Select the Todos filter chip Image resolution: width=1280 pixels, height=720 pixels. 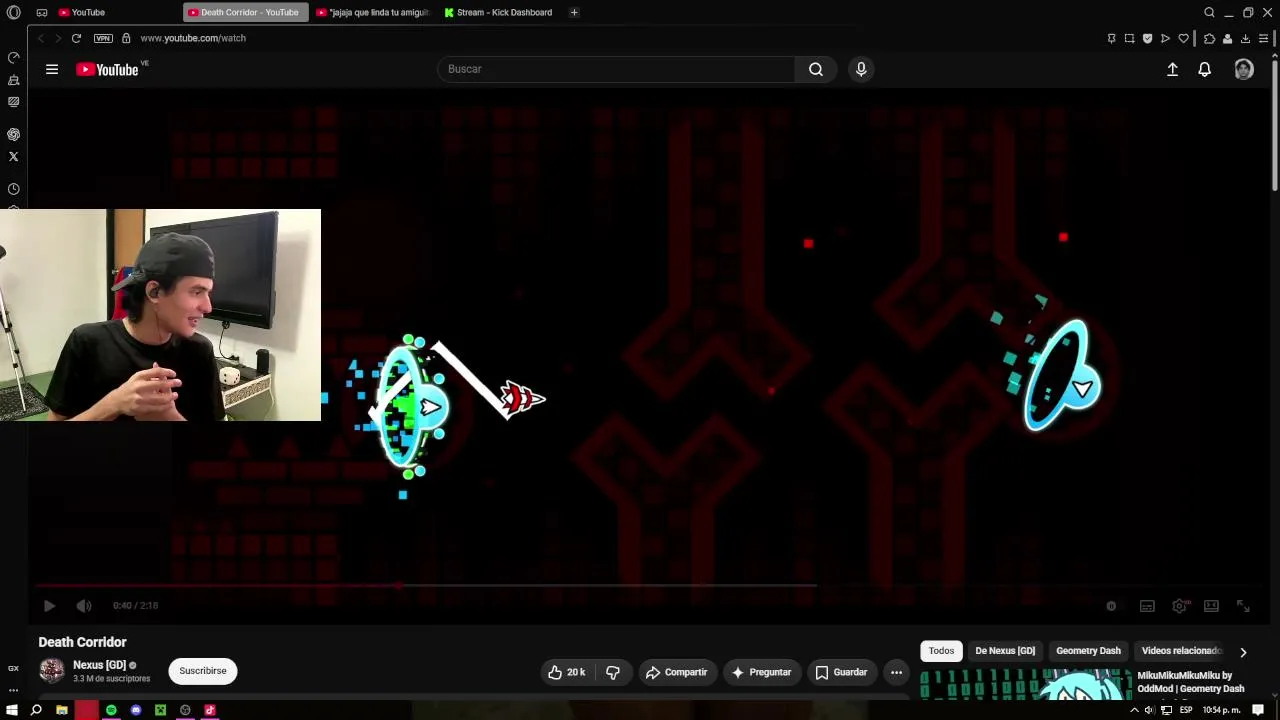[941, 651]
